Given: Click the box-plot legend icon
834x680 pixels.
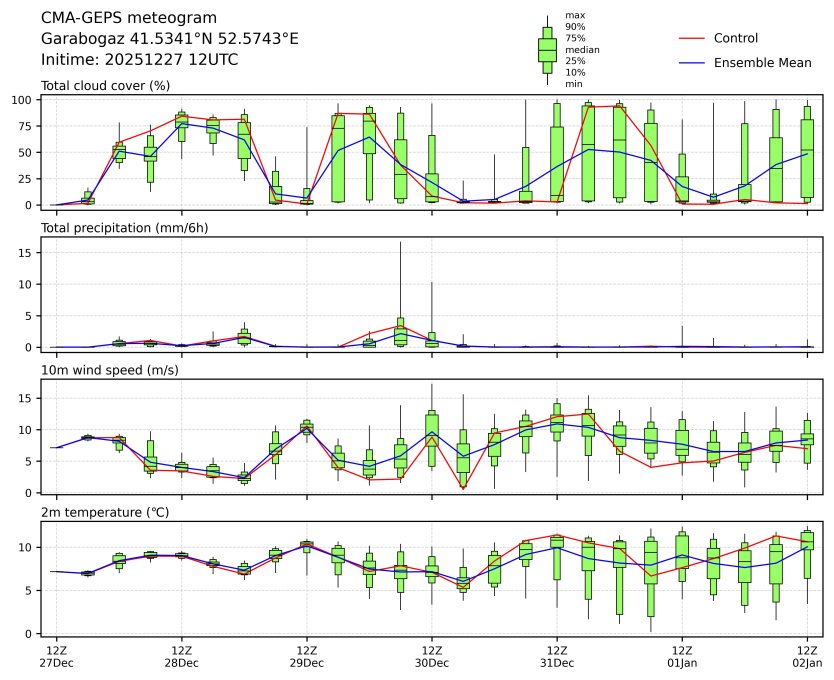Looking at the screenshot, I should [x=547, y=50].
